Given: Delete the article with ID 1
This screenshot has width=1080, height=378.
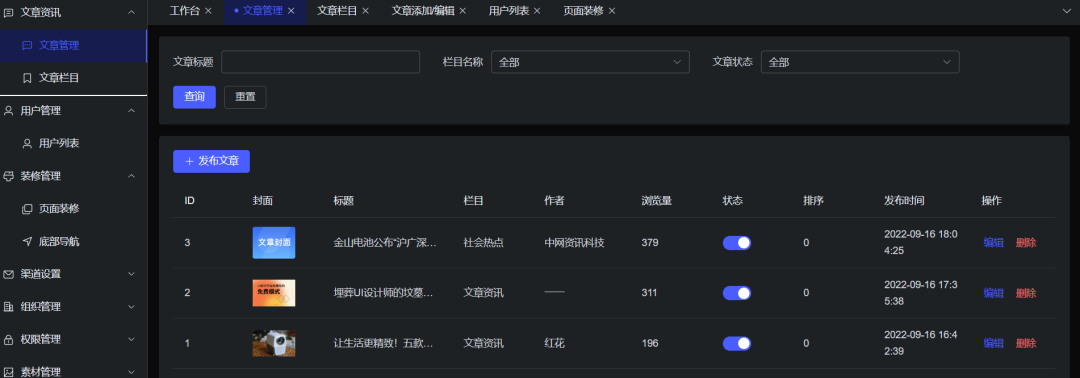Looking at the screenshot, I should tap(1026, 344).
